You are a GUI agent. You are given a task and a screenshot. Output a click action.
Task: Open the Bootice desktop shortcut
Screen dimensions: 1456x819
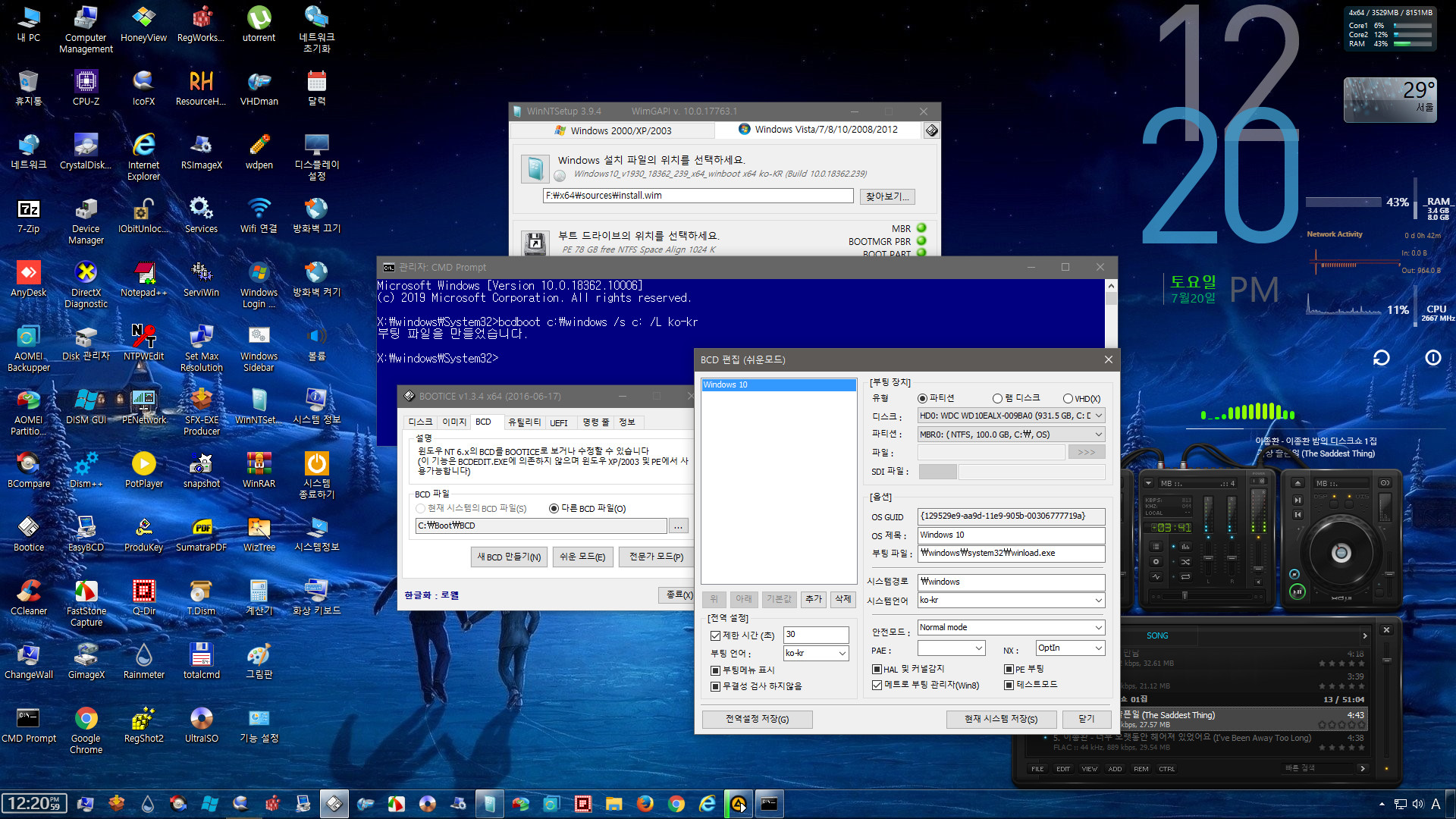coord(28,534)
